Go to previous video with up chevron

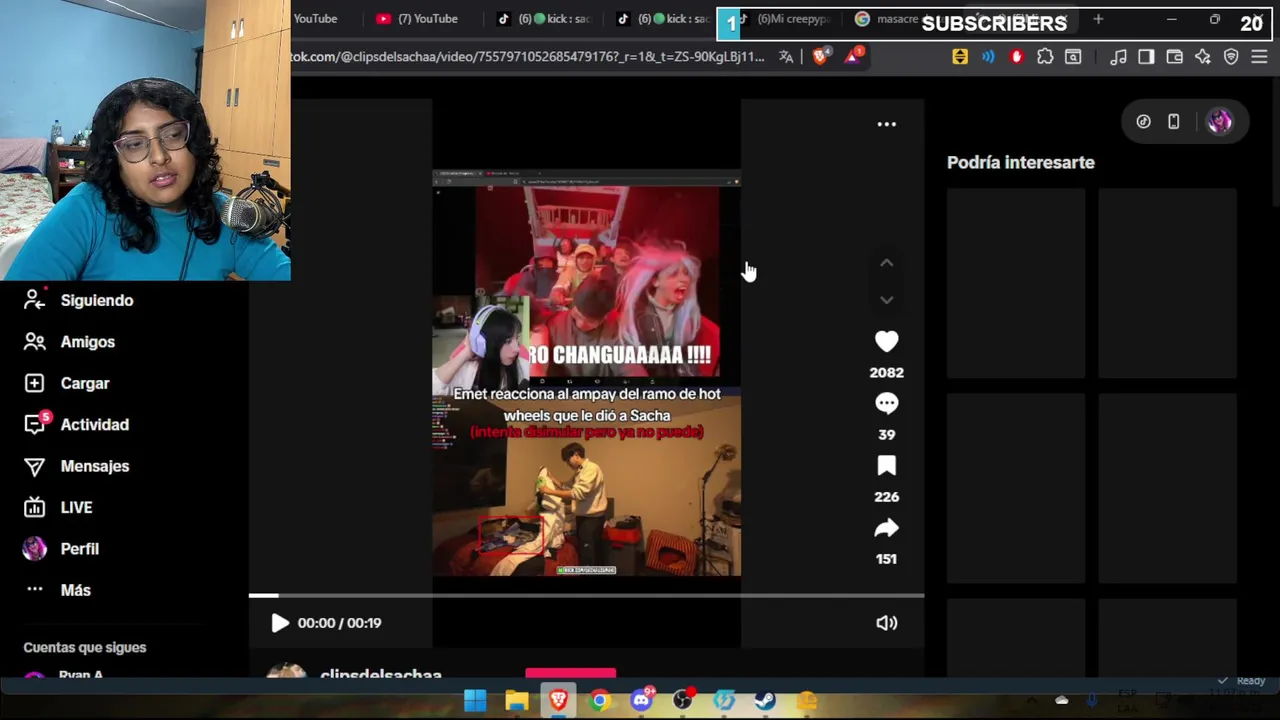point(886,263)
